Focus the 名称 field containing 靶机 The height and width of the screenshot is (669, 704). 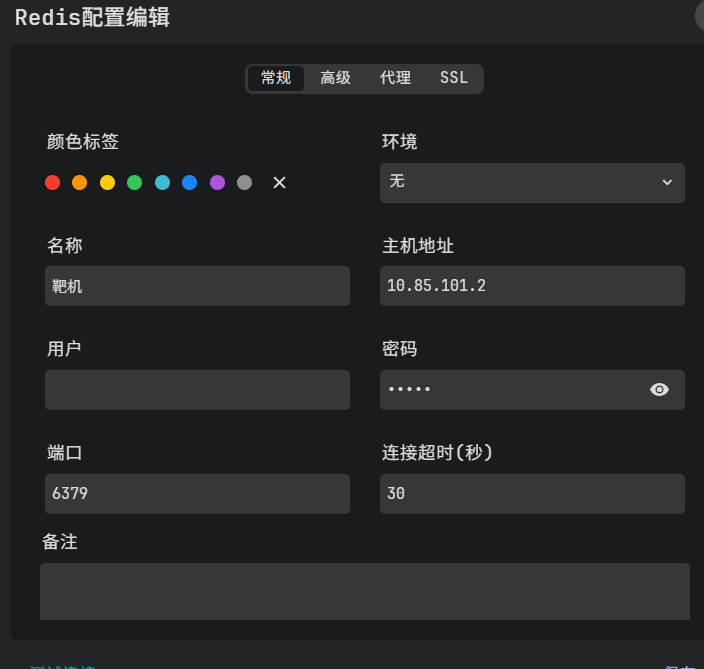pyautogui.click(x=197, y=286)
